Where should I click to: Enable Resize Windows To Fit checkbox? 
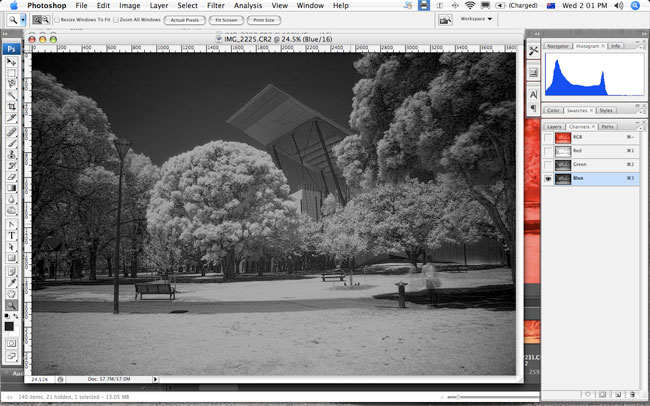57,19
